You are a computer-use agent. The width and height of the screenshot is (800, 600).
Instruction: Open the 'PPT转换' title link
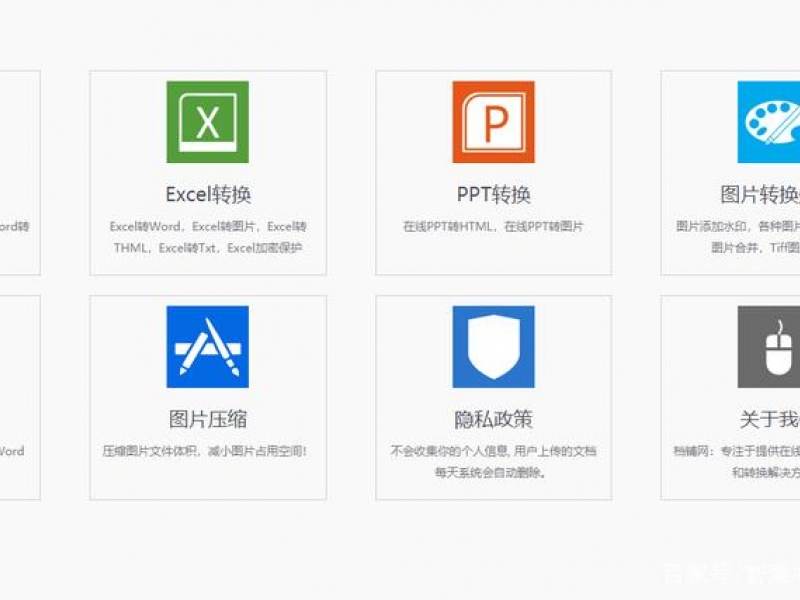coord(493,194)
